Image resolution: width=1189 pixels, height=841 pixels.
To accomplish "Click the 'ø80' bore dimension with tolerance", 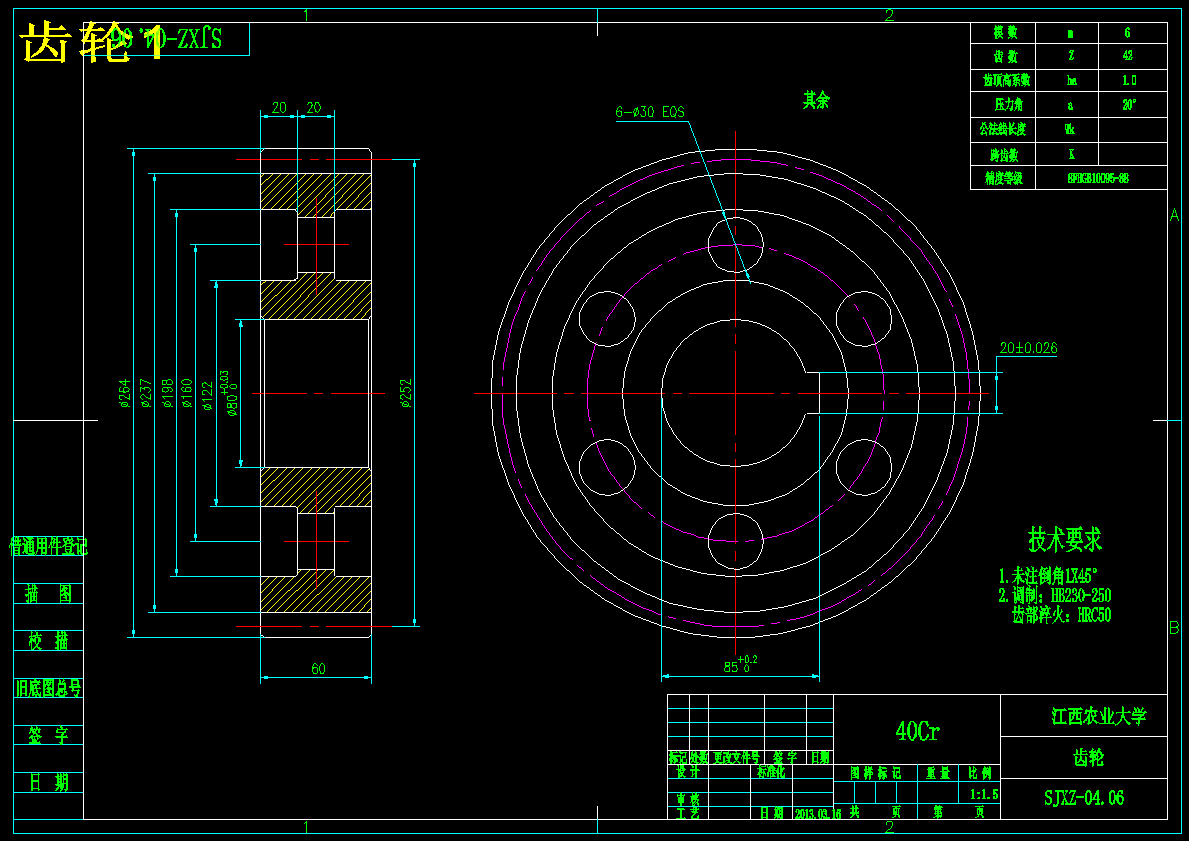I will [x=230, y=394].
